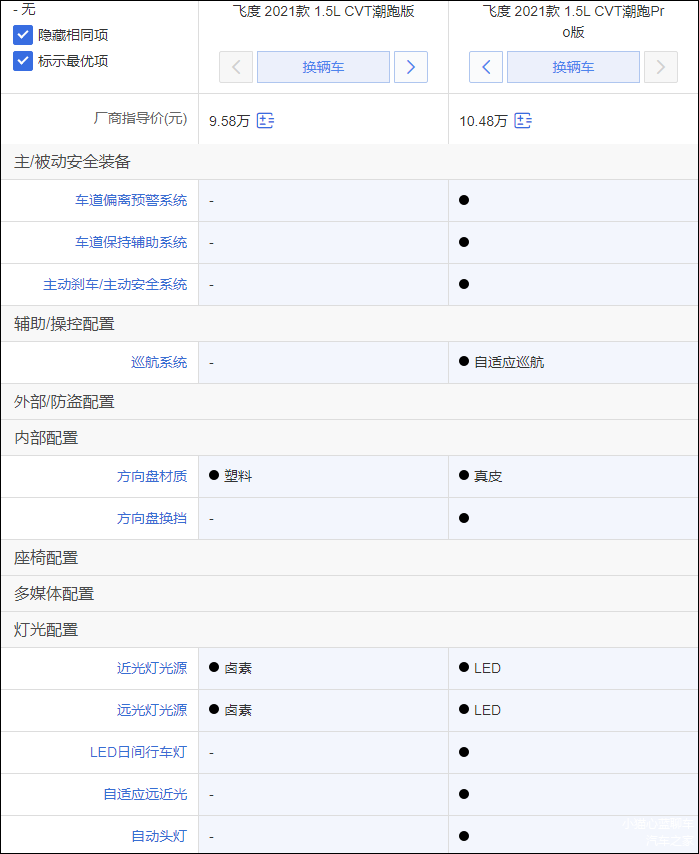Click next arrow for 潮跑Pro版 car column
This screenshot has width=699, height=854.
(x=660, y=67)
